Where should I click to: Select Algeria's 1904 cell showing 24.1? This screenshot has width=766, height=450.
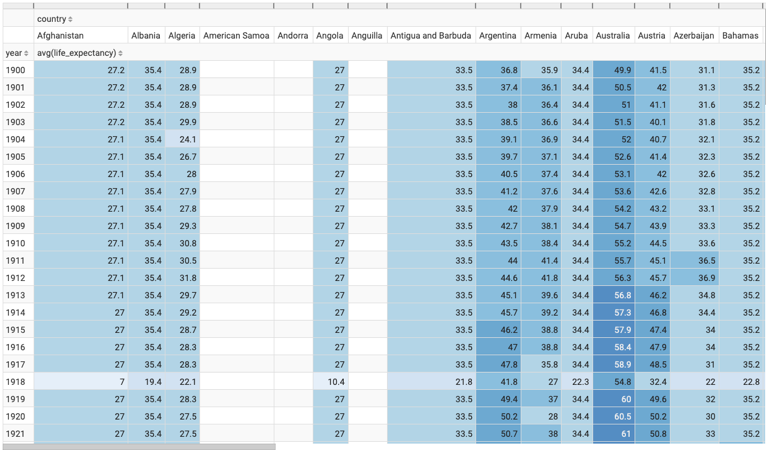[x=182, y=140]
